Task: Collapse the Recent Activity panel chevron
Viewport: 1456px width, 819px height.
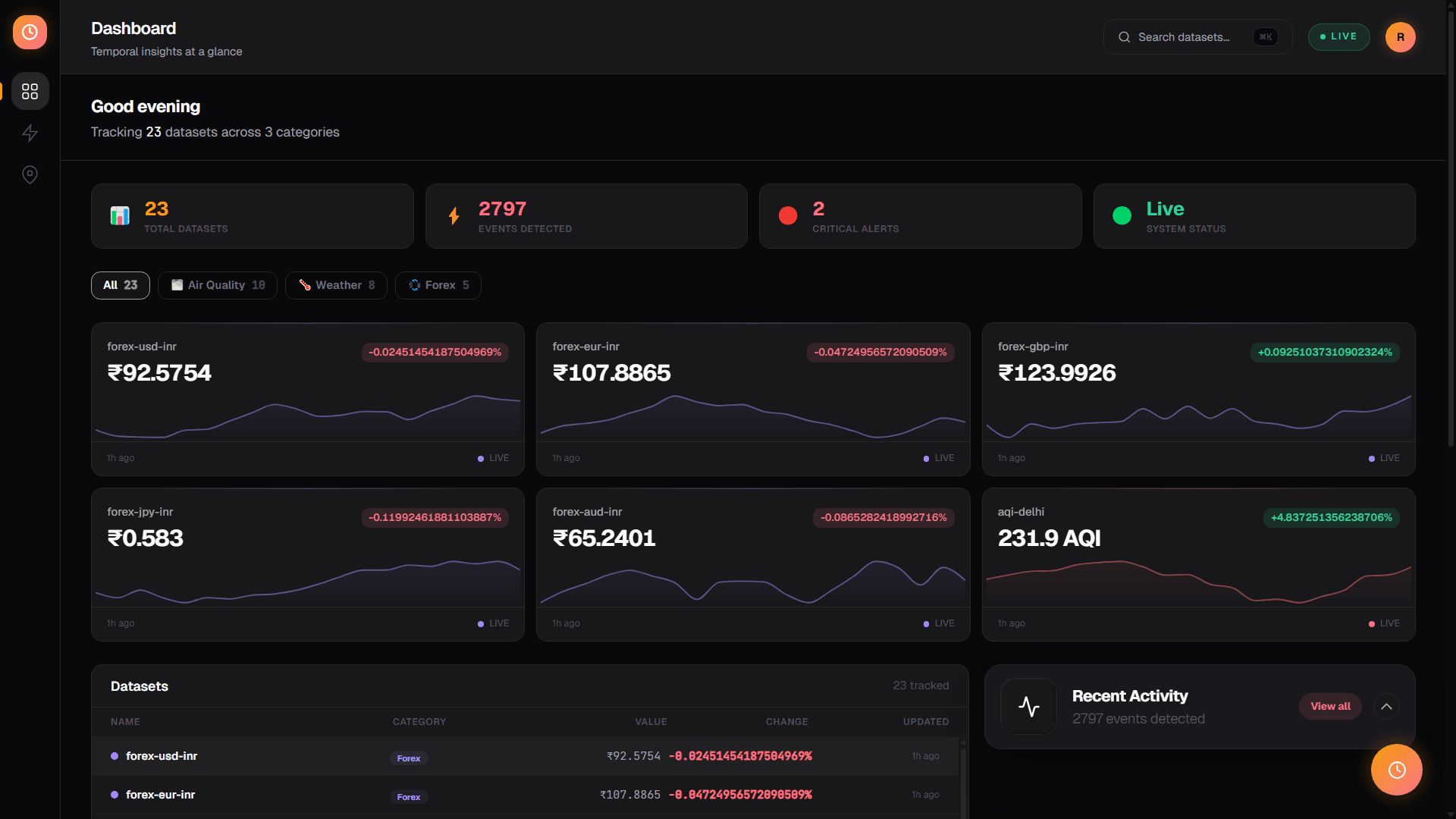Action: (x=1386, y=706)
